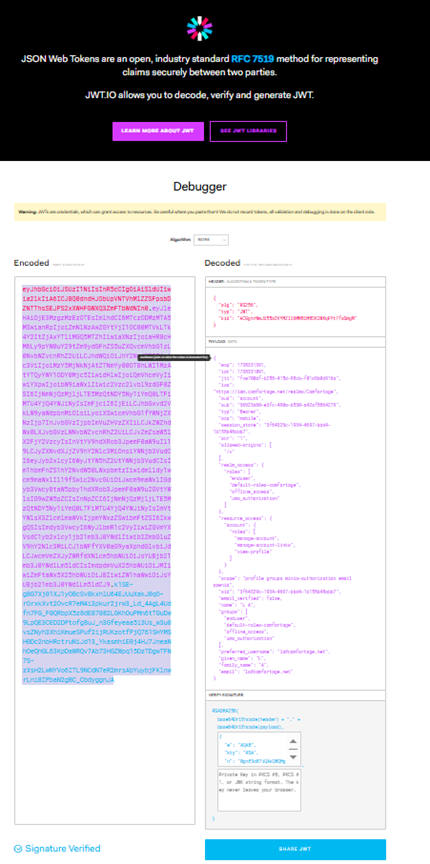Open the Algorithm RS256 dropdown
Image resolution: width=430 pixels, height=864 pixels.
coord(214,240)
